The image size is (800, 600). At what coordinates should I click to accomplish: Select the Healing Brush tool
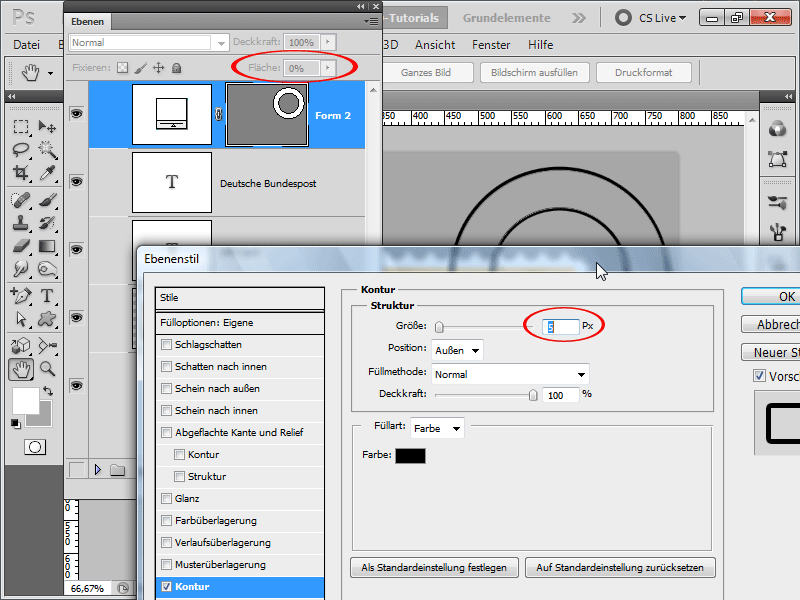tap(21, 199)
